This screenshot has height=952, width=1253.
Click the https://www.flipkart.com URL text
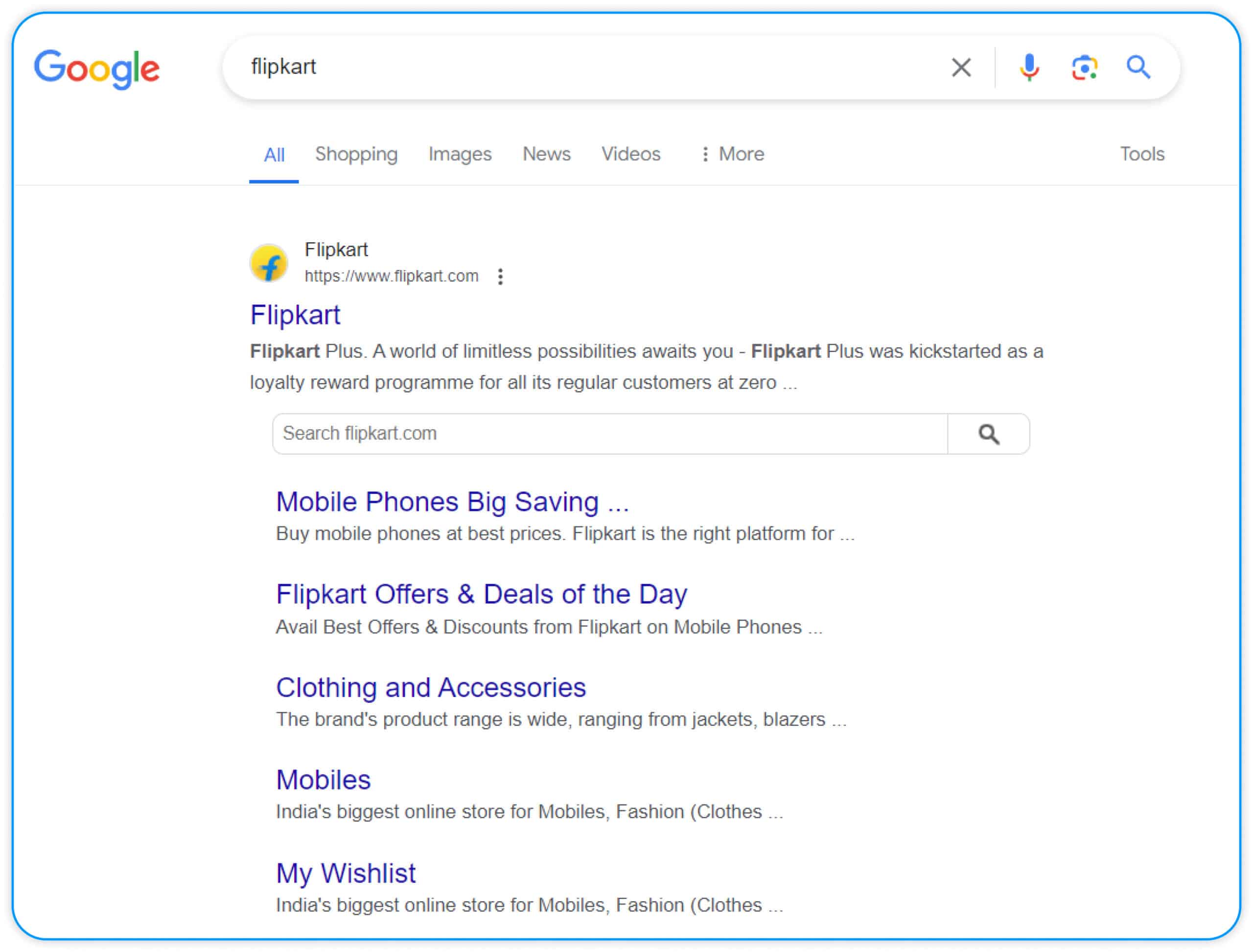[x=392, y=277]
